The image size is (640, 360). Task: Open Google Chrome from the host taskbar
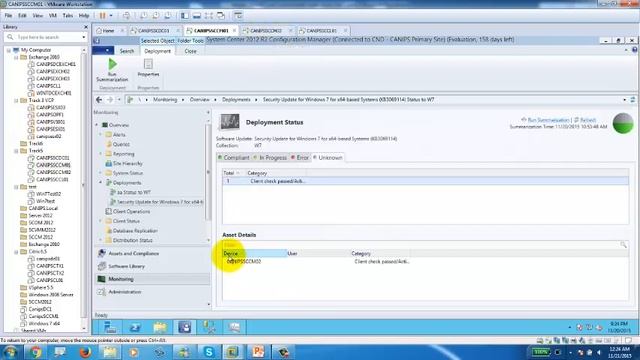(36, 352)
